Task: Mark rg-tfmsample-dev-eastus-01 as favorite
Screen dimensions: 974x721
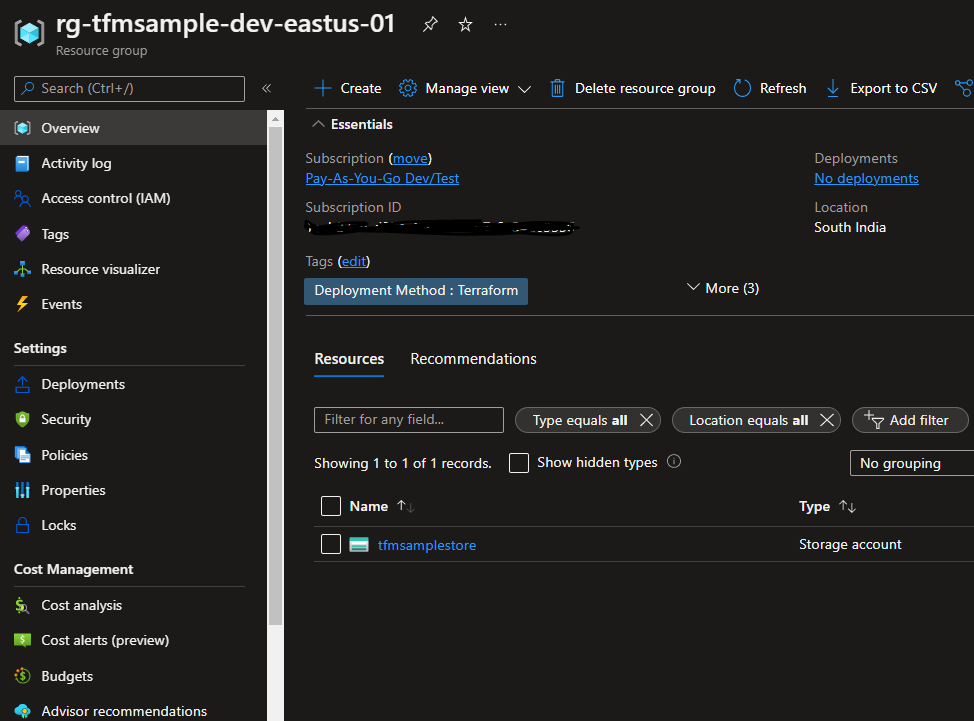Action: click(464, 24)
